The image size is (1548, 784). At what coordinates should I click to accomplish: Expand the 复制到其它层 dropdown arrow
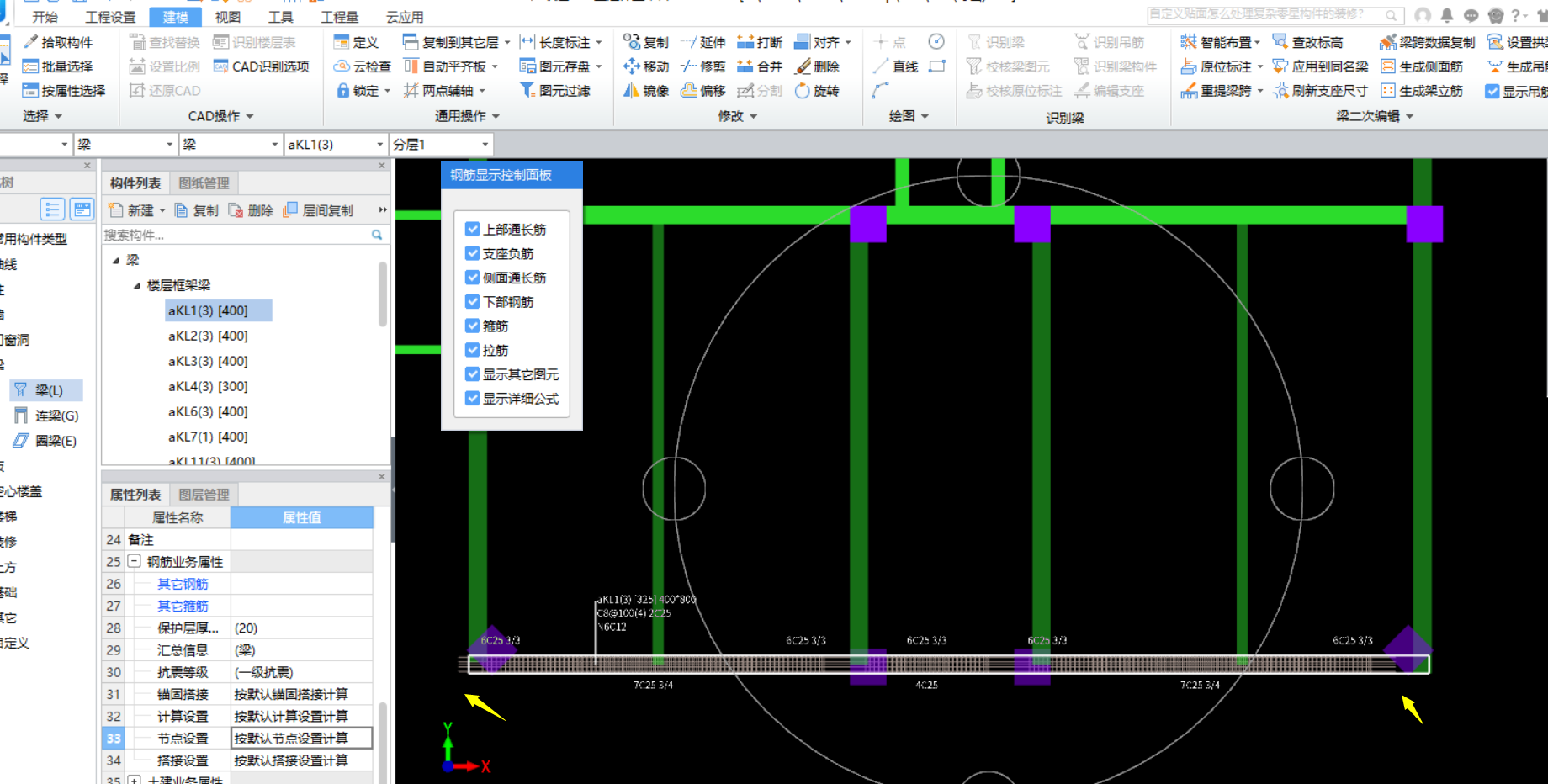pos(507,42)
